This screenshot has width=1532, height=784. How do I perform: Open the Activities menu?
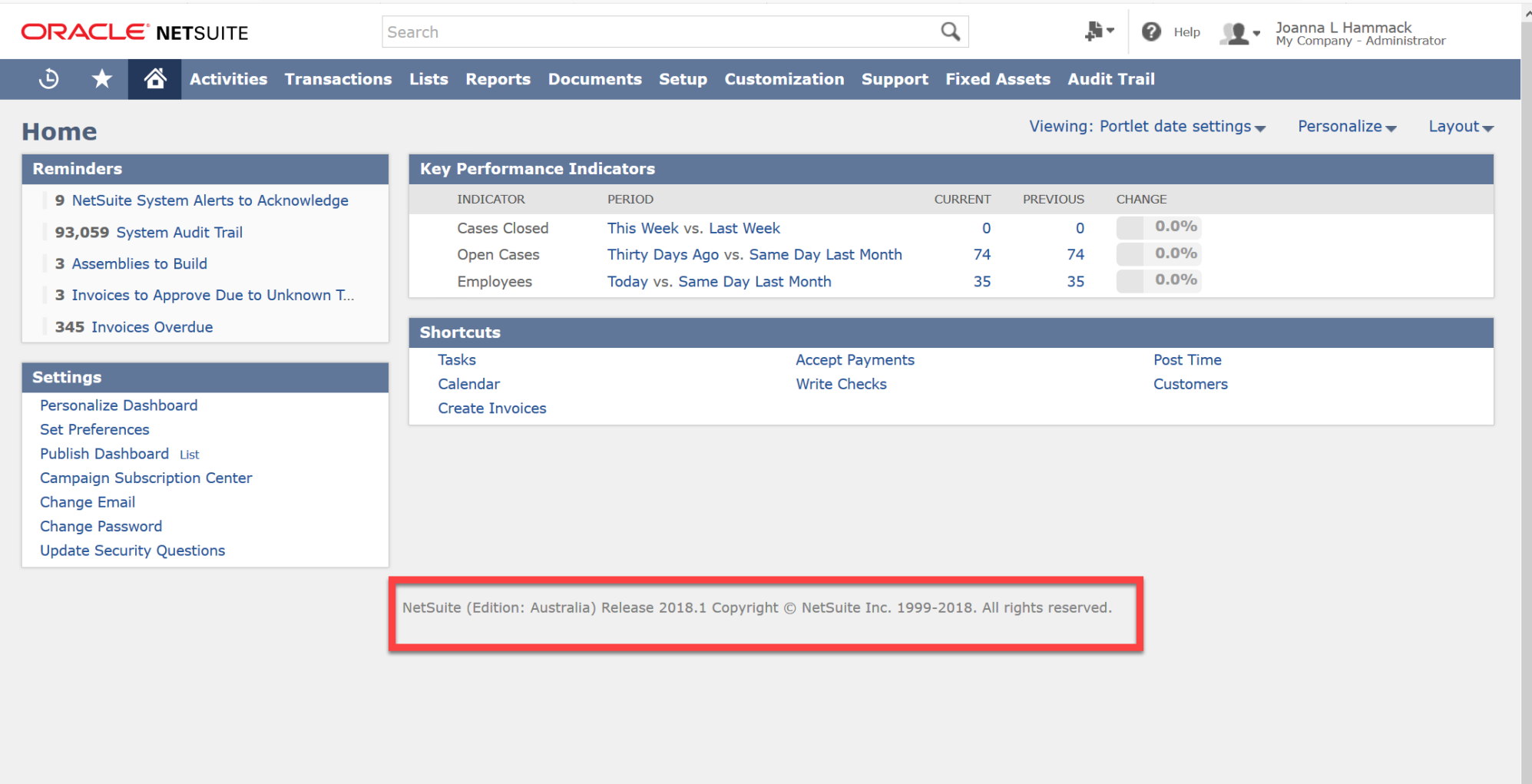click(228, 79)
